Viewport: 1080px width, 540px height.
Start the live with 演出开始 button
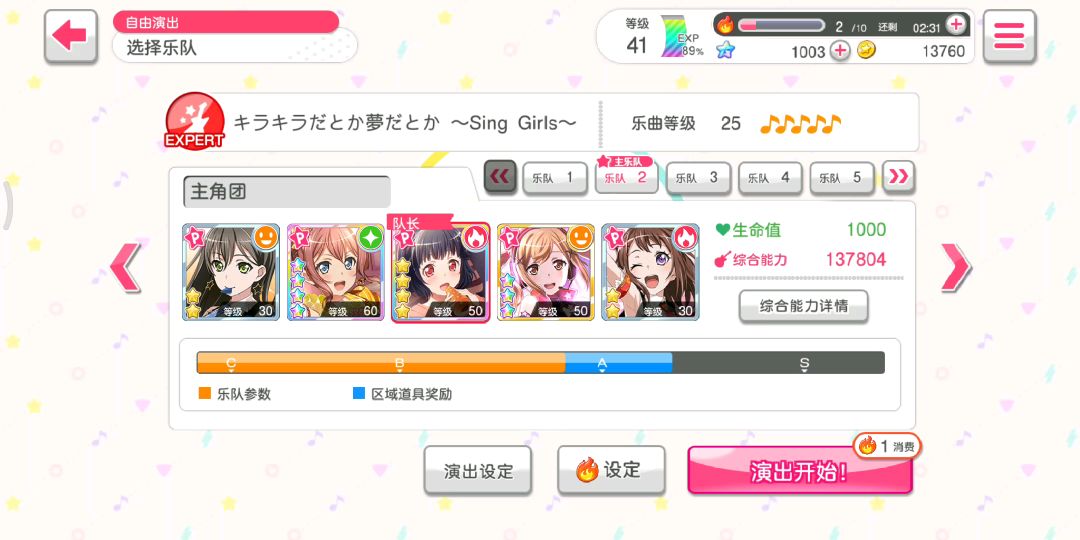(800, 470)
